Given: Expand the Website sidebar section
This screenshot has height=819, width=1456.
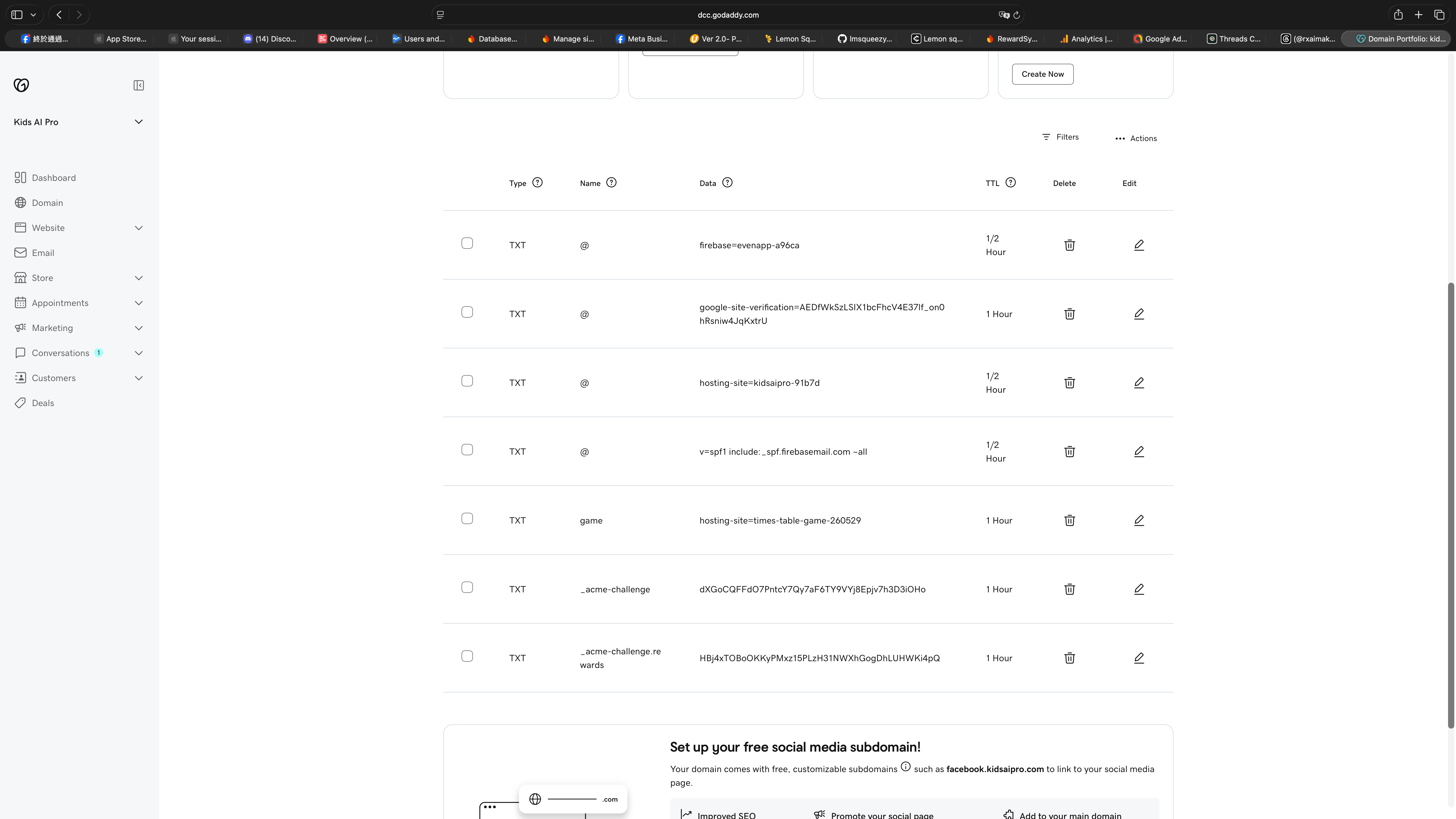Looking at the screenshot, I should tap(138, 228).
